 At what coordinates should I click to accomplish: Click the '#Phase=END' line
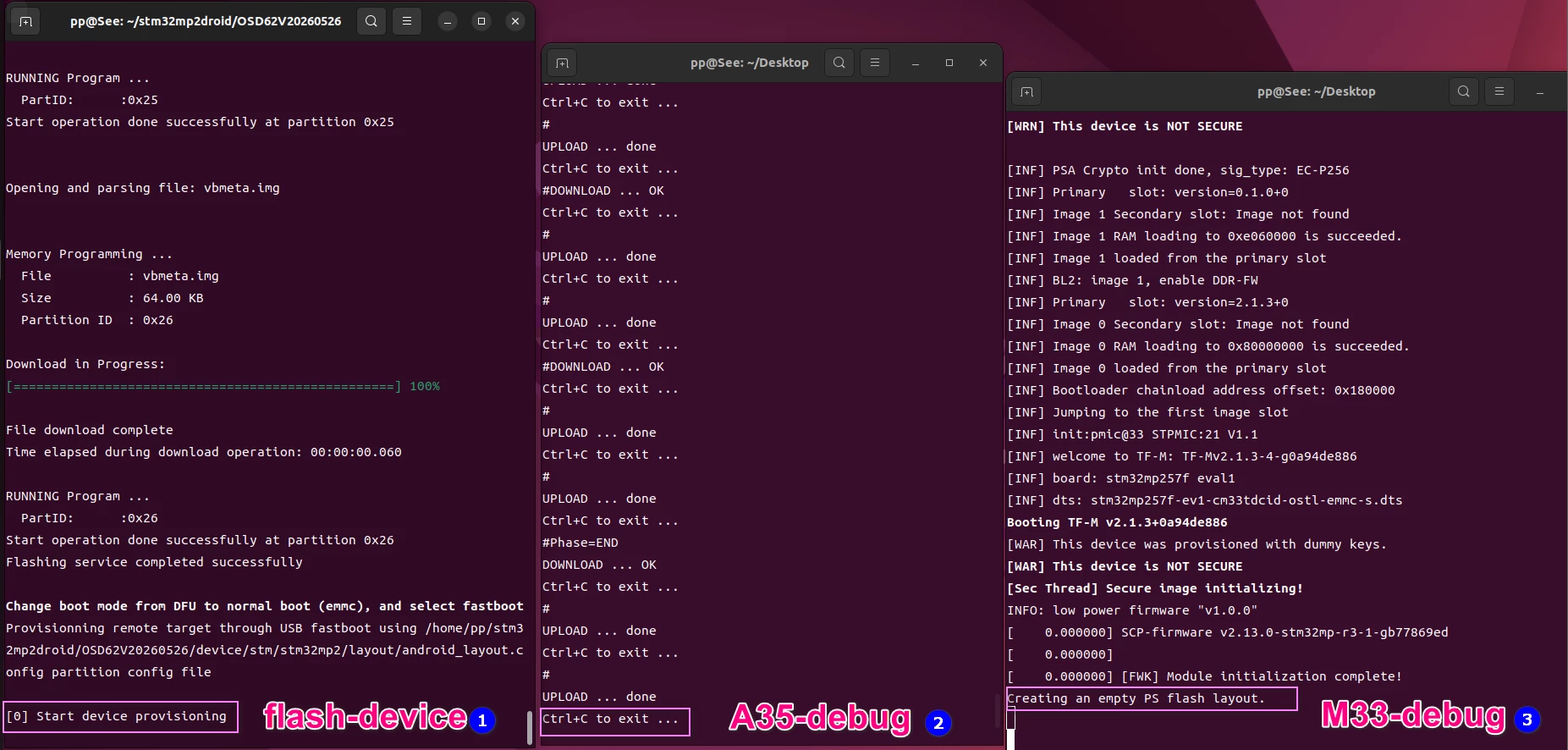pyautogui.click(x=580, y=543)
